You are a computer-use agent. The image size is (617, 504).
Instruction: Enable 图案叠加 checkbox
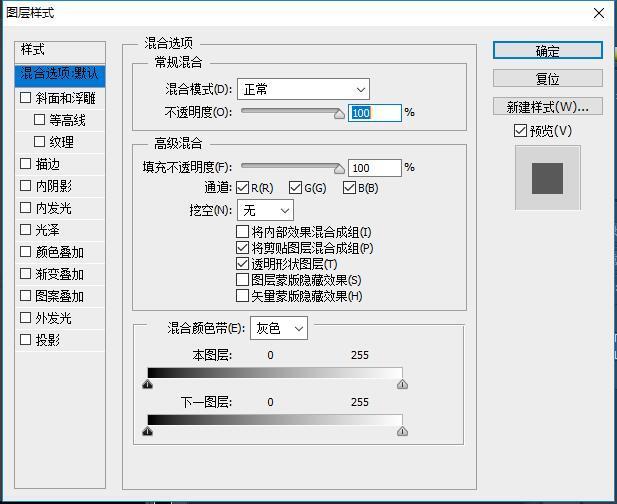26,295
